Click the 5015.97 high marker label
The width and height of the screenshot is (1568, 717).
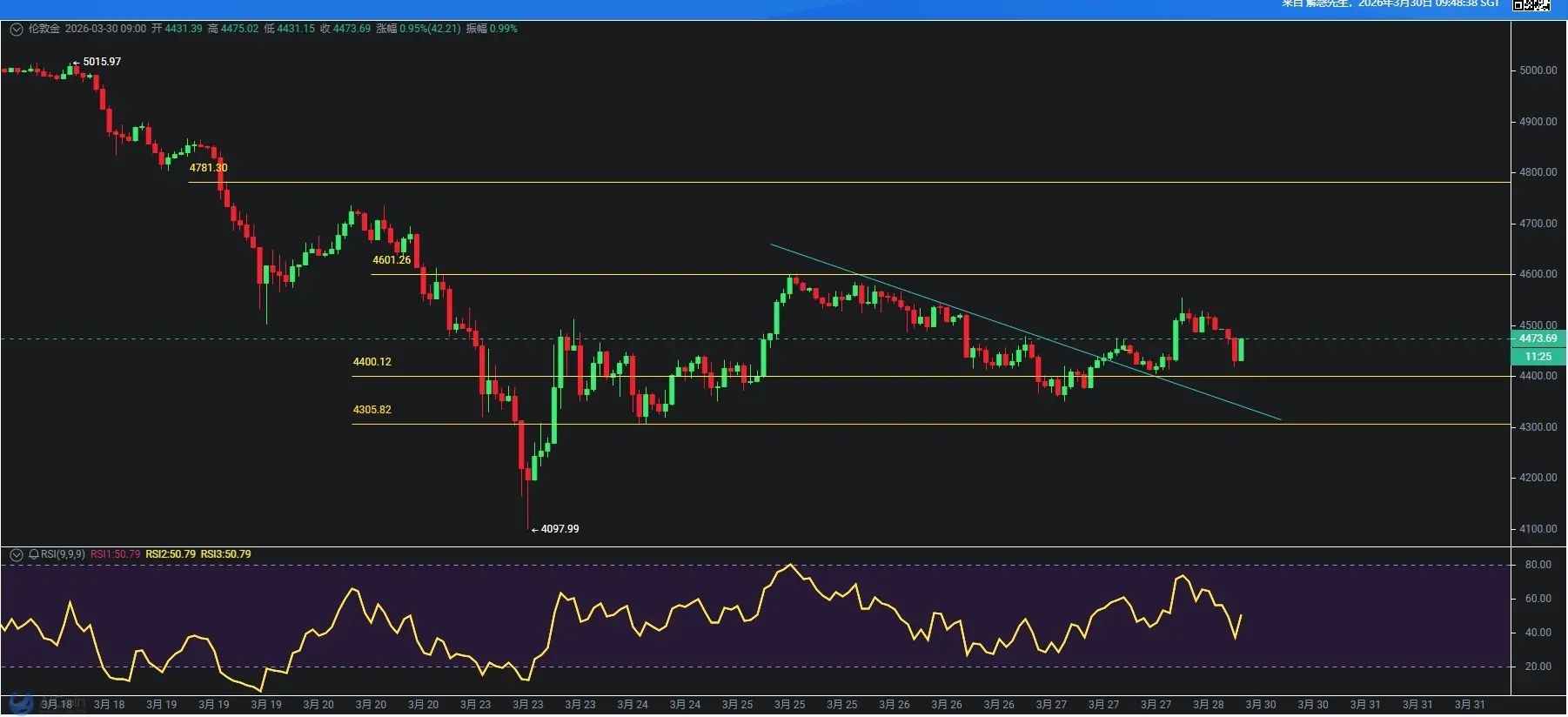pos(102,62)
